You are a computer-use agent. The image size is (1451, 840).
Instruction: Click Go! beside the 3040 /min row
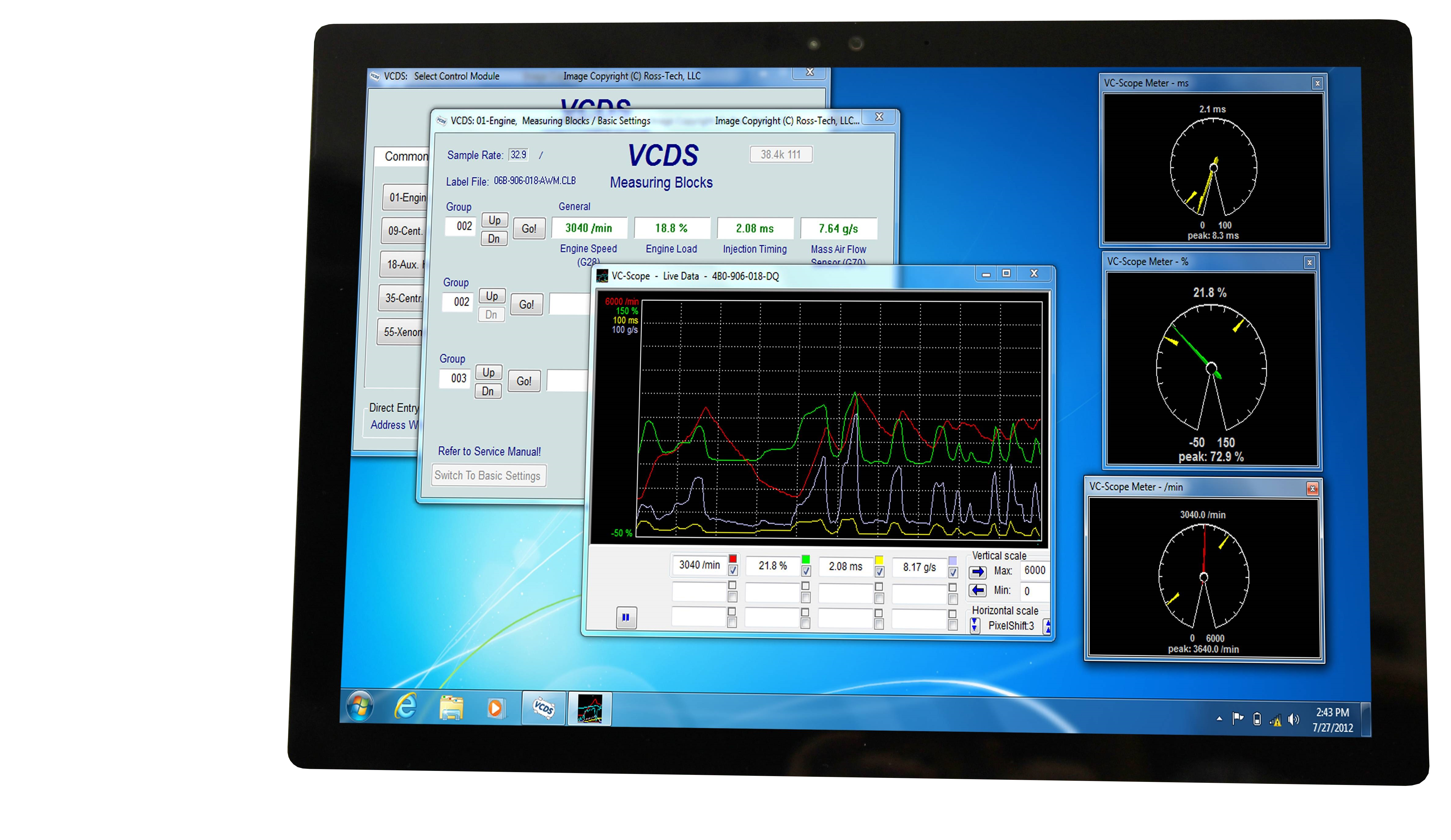click(529, 229)
